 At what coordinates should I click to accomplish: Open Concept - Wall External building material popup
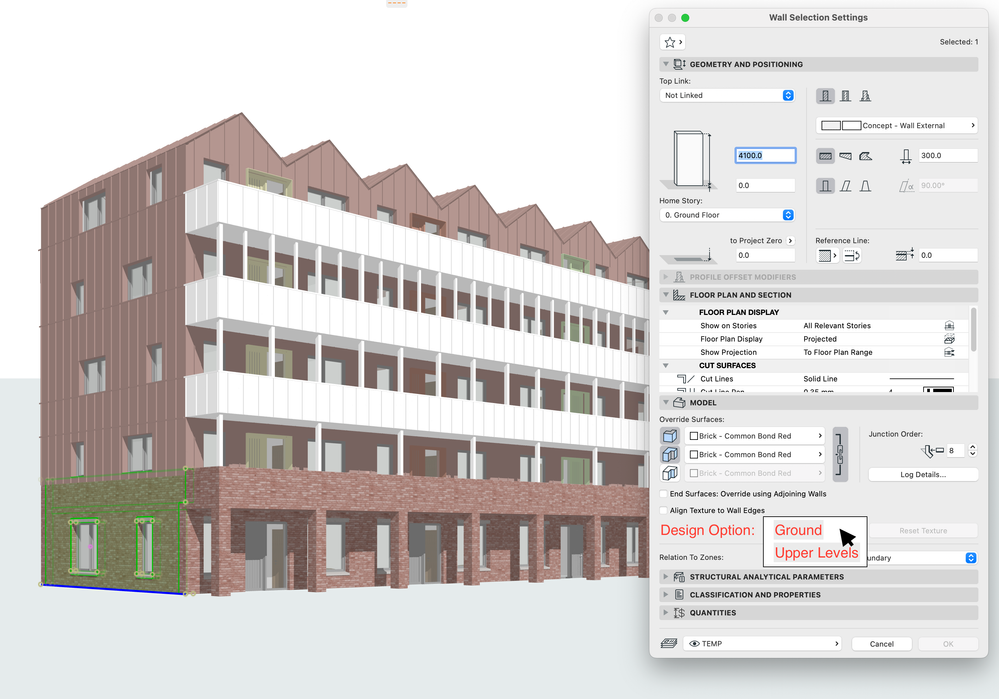[897, 126]
